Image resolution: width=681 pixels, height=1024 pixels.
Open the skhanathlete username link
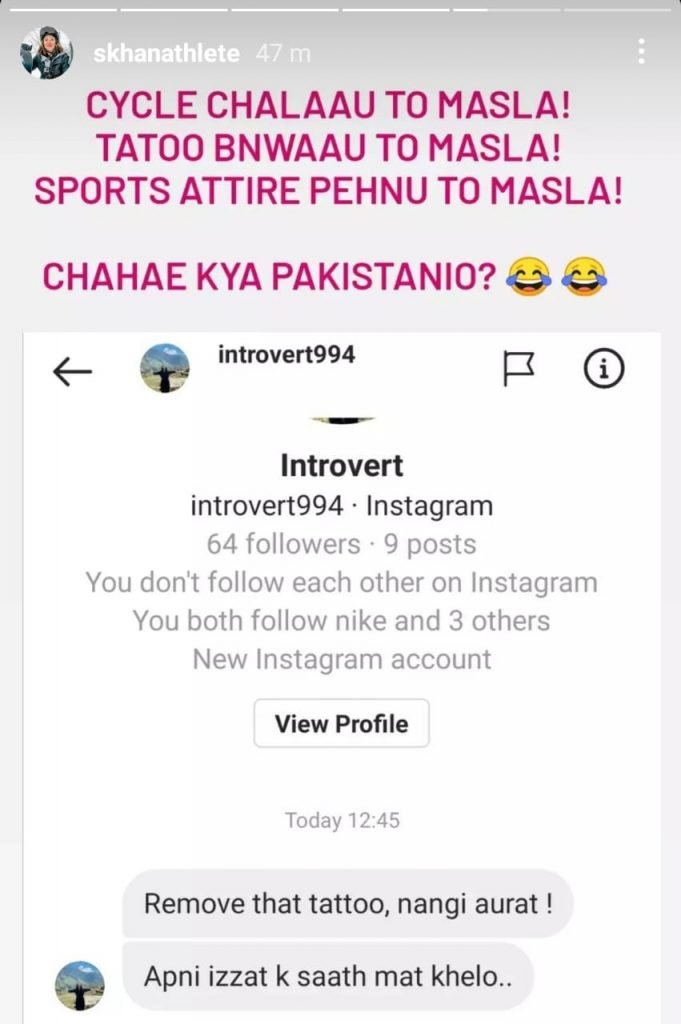point(166,53)
